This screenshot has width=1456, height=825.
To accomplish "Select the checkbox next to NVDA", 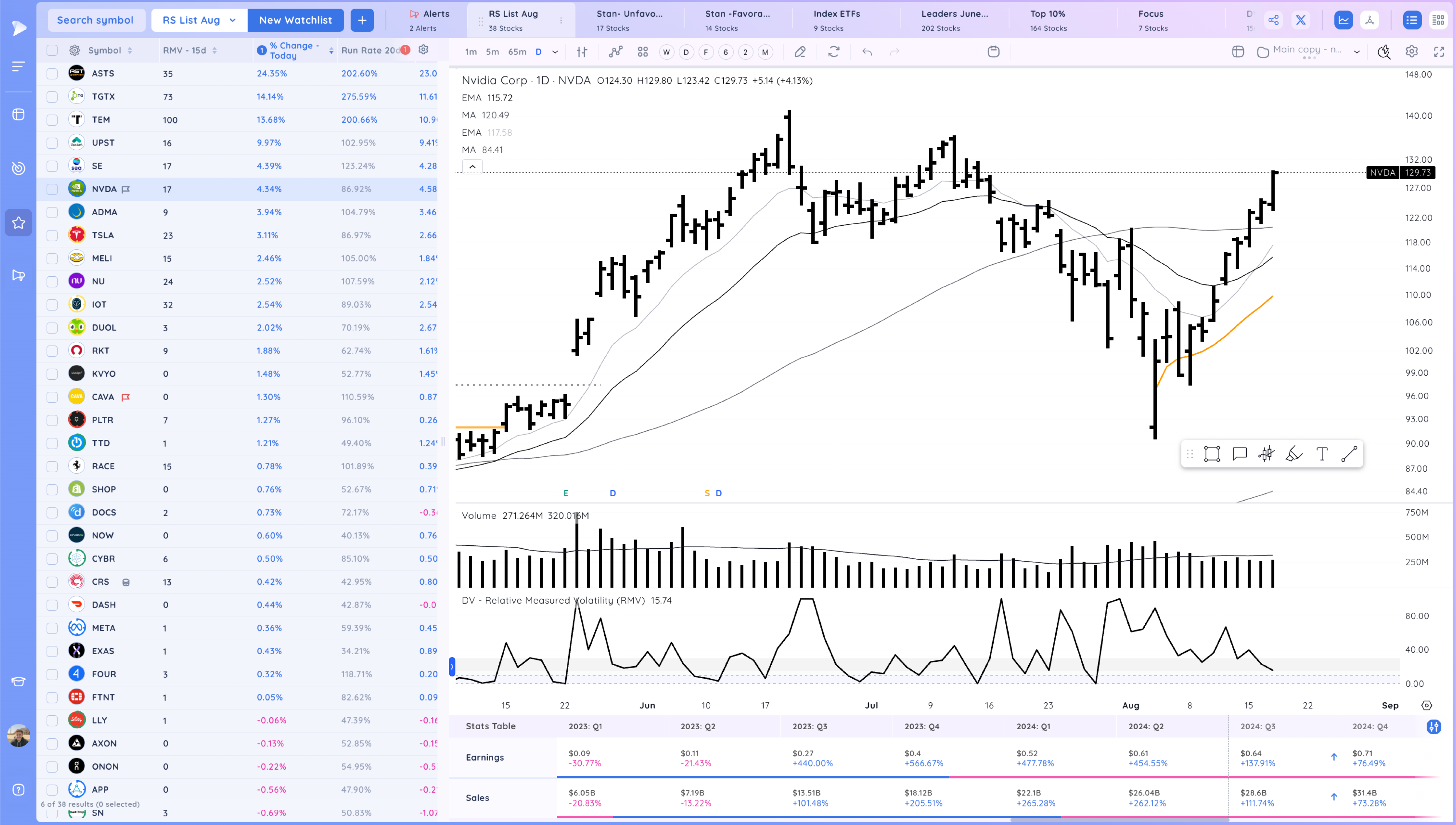I will pyautogui.click(x=52, y=189).
